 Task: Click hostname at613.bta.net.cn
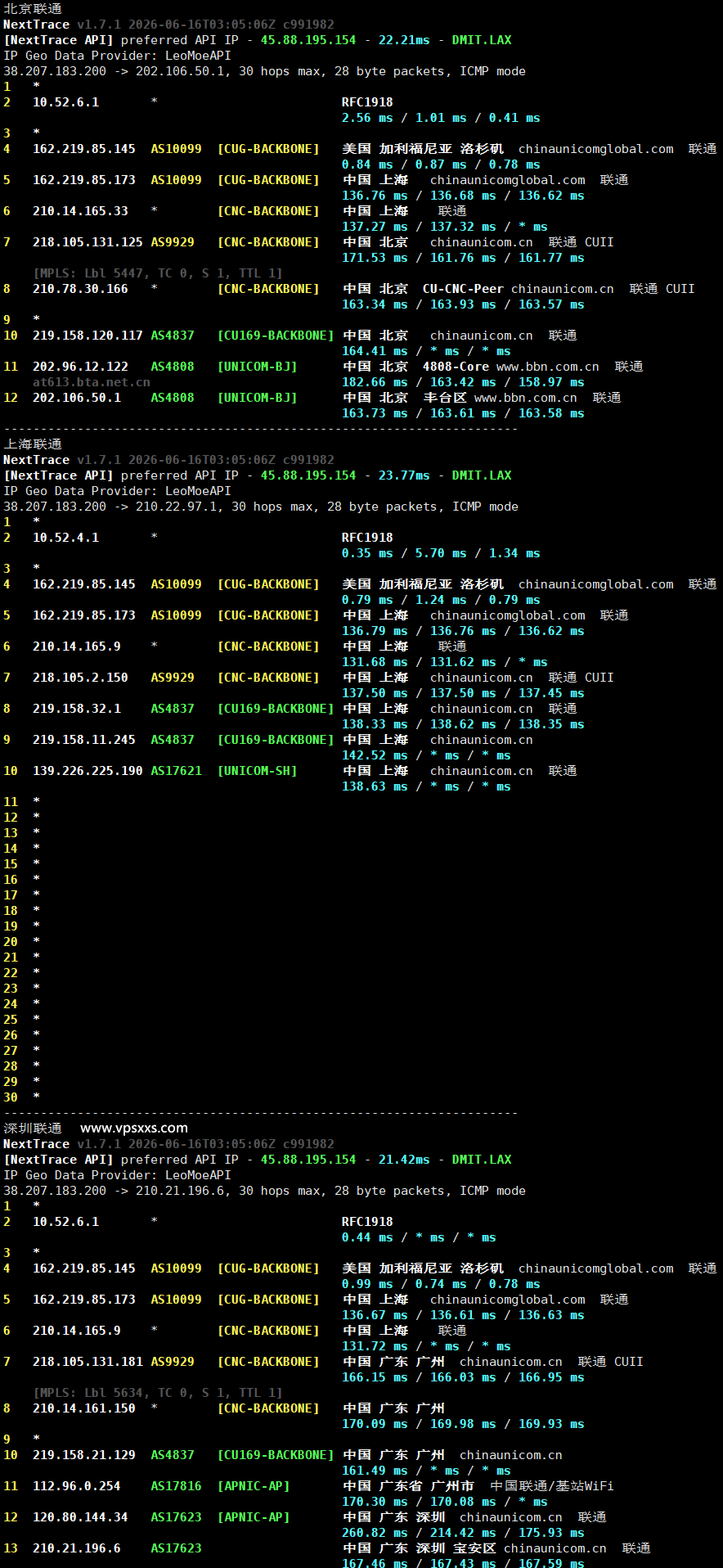point(92,382)
